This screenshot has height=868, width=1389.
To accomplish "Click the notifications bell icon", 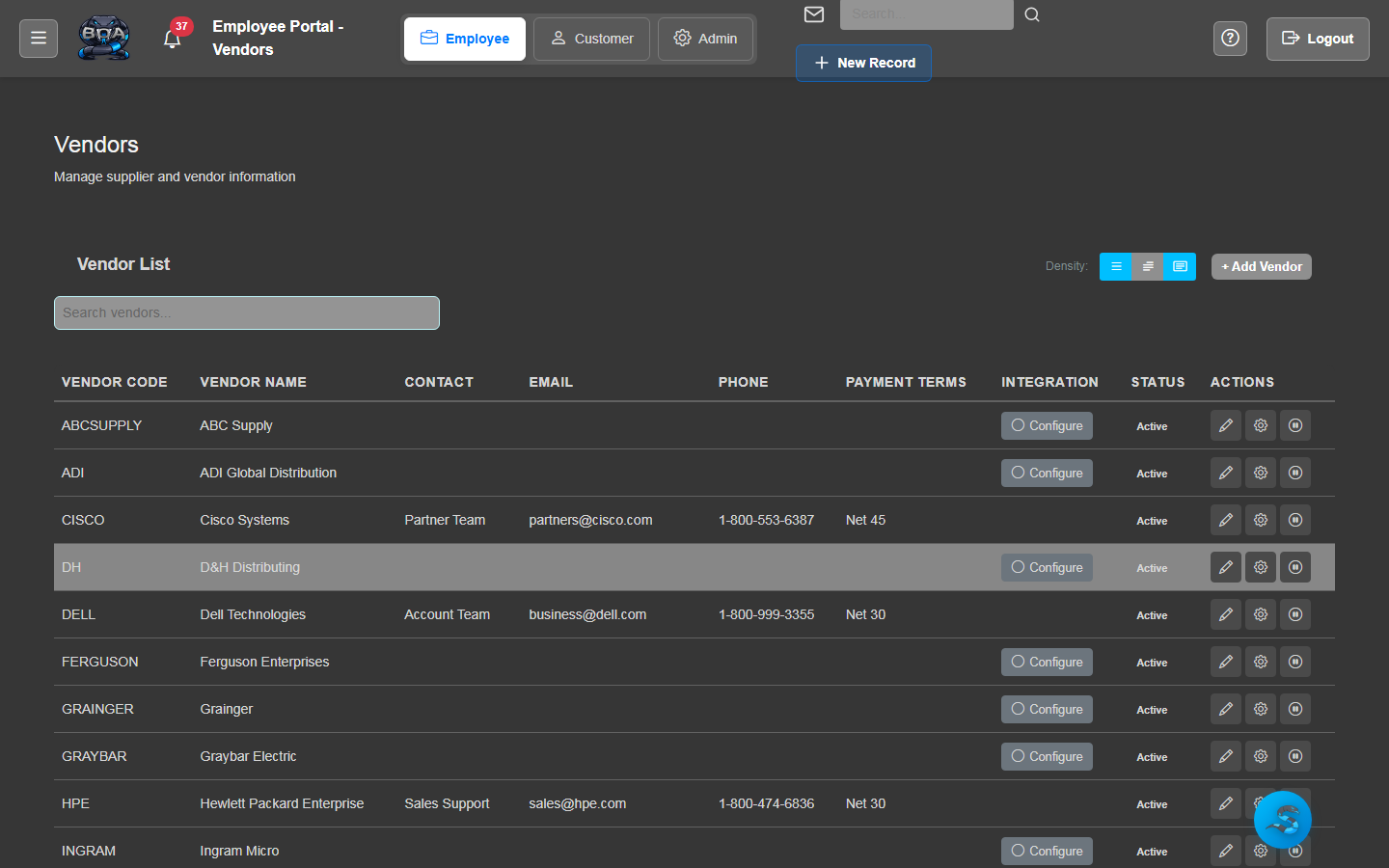I will (x=173, y=40).
